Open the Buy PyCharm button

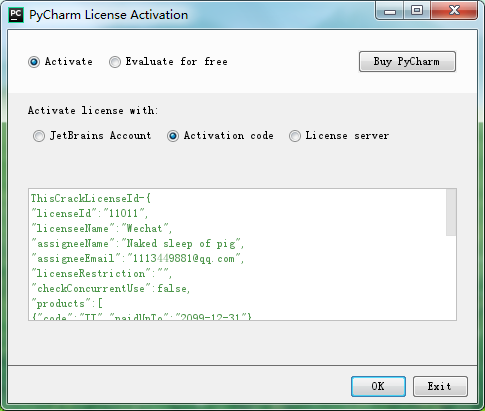[x=407, y=62]
